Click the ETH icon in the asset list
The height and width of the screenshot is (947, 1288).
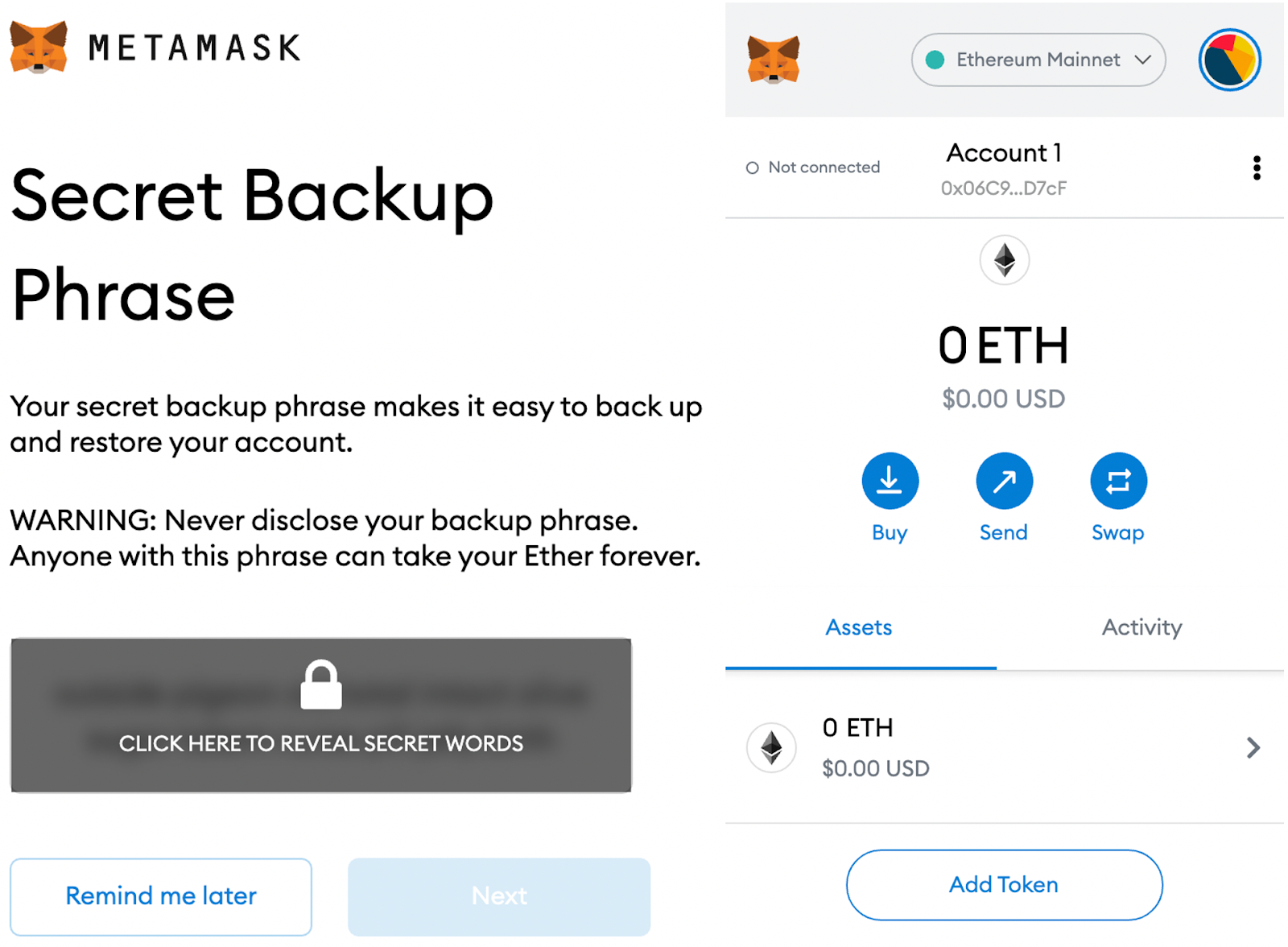(x=771, y=748)
